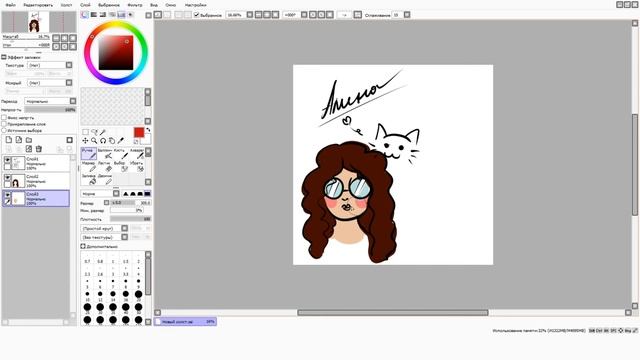Select the Watercolor (Акварель) tool

tap(137, 153)
